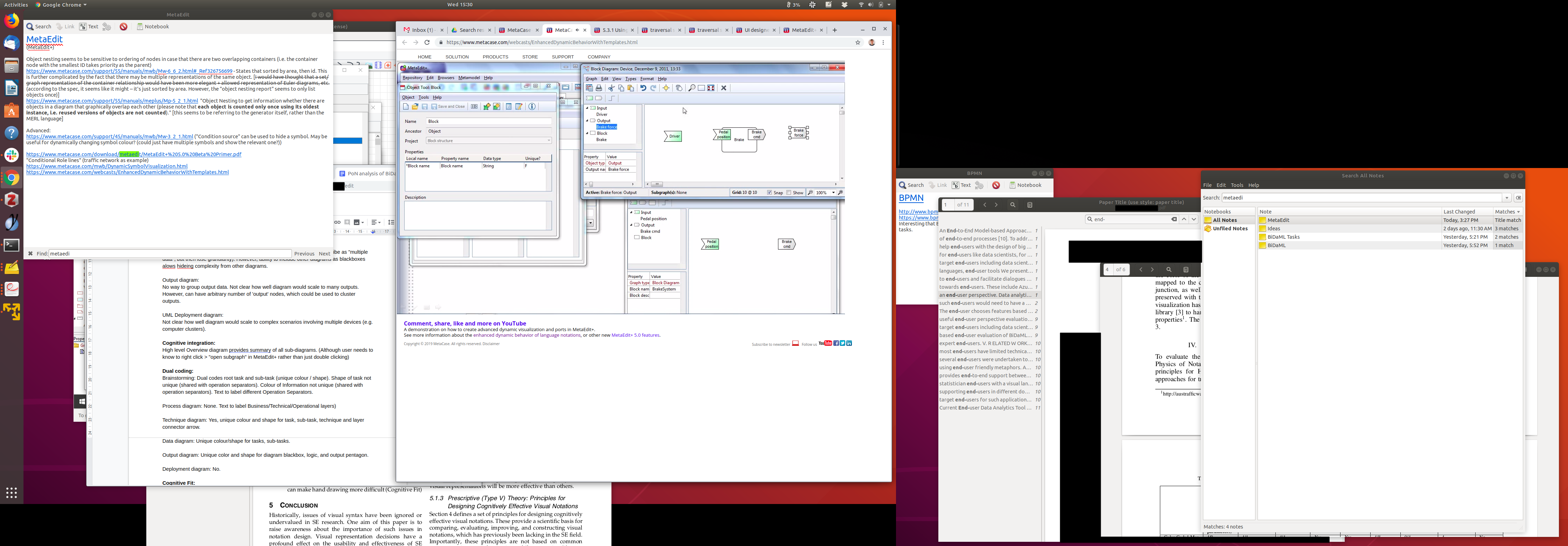
Task: Select the magnifier zoom tool in diagram toolbar
Action: point(692,87)
